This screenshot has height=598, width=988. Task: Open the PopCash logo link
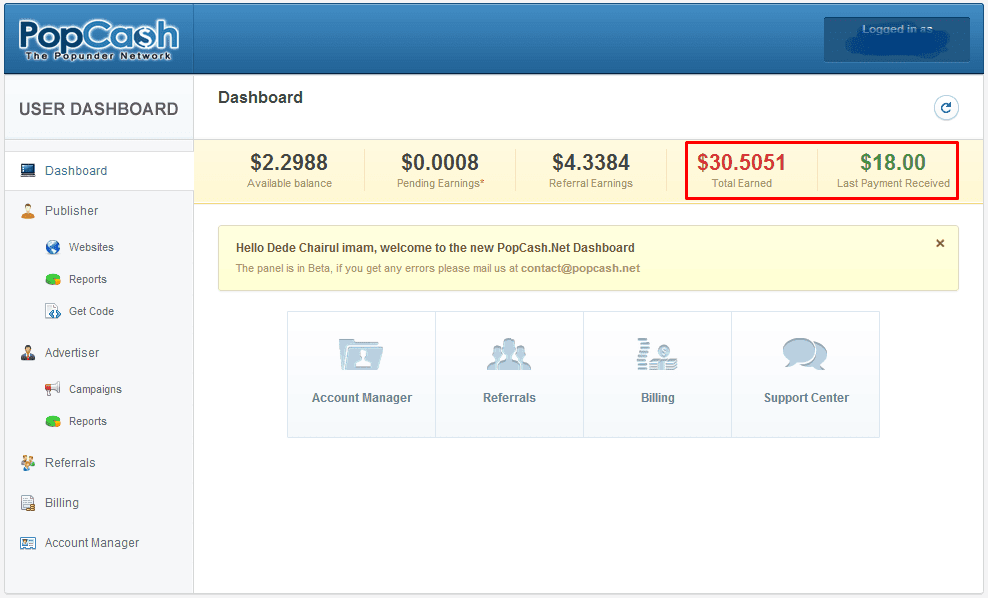coord(97,38)
